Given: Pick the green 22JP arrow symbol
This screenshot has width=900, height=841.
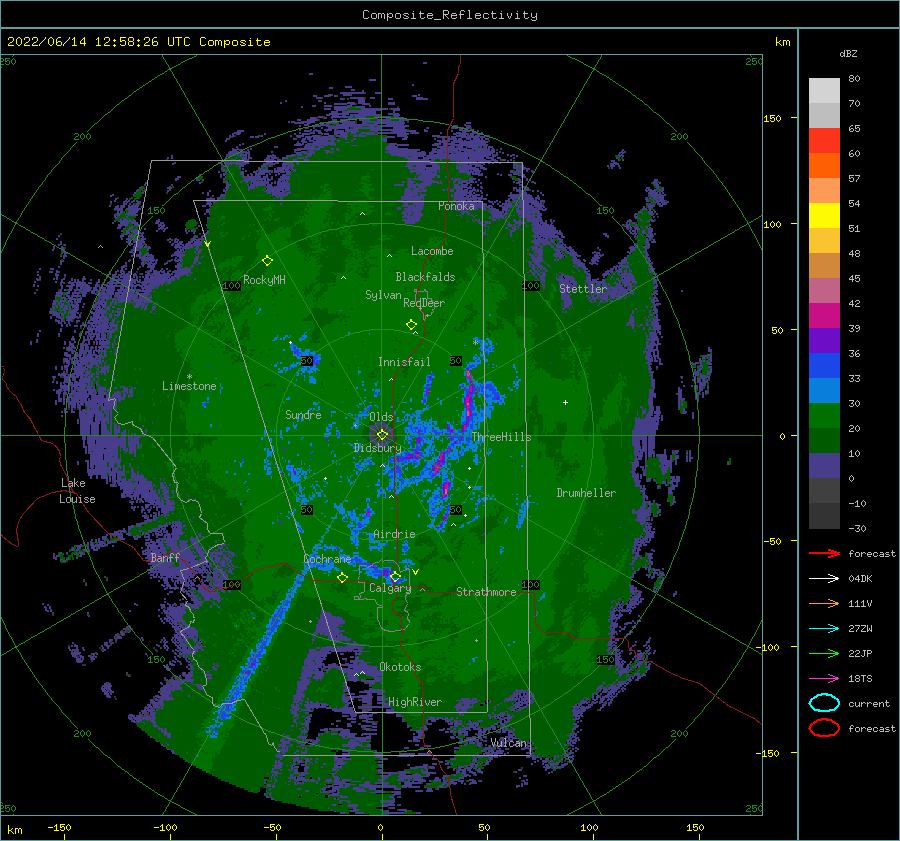Looking at the screenshot, I should click(x=824, y=653).
